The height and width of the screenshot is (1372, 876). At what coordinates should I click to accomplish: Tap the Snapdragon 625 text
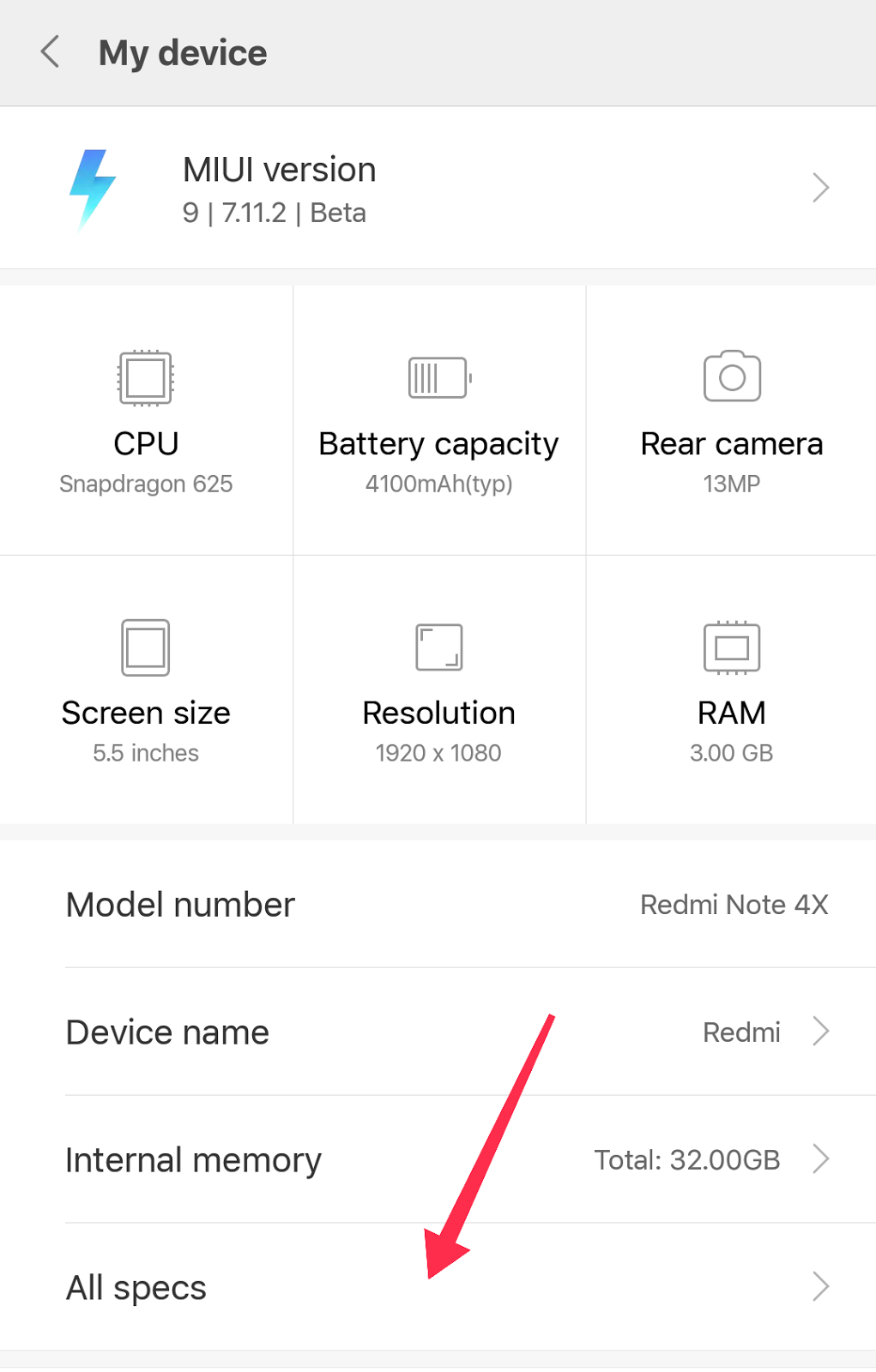pos(146,484)
